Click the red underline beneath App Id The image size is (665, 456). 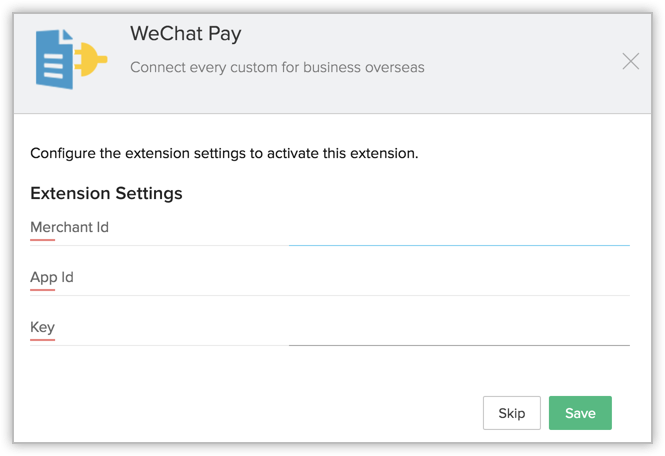42,290
